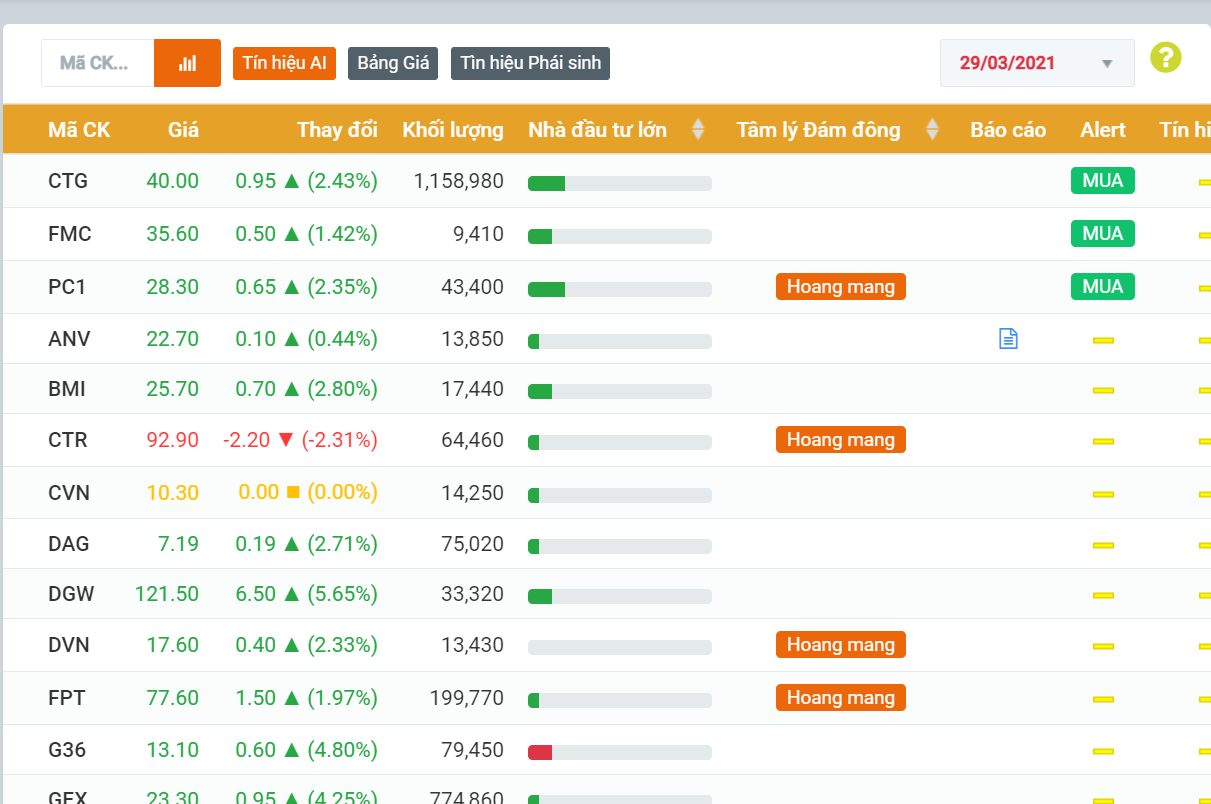Click the yellow dash alert icon for DGW
The height and width of the screenshot is (804, 1211).
tap(1103, 595)
